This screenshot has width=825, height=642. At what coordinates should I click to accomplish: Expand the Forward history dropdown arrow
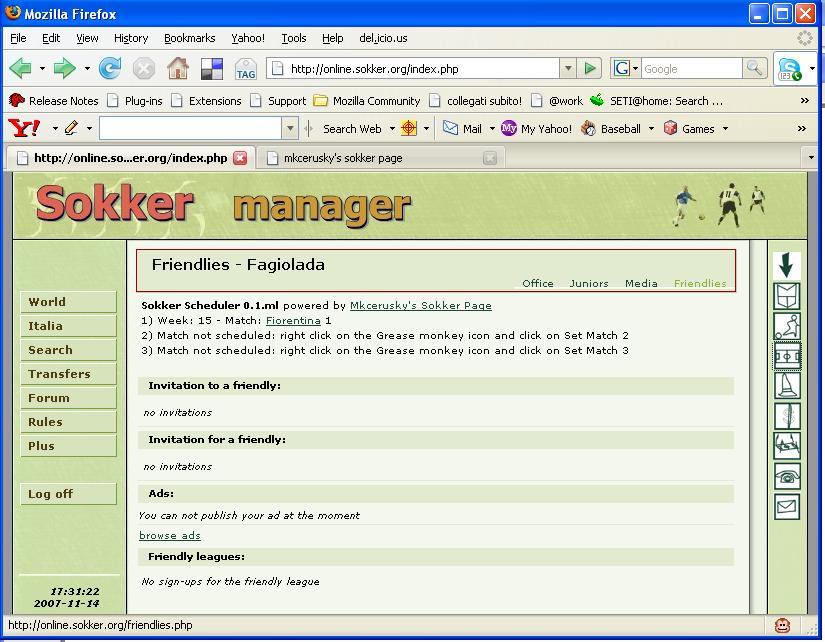[x=87, y=68]
